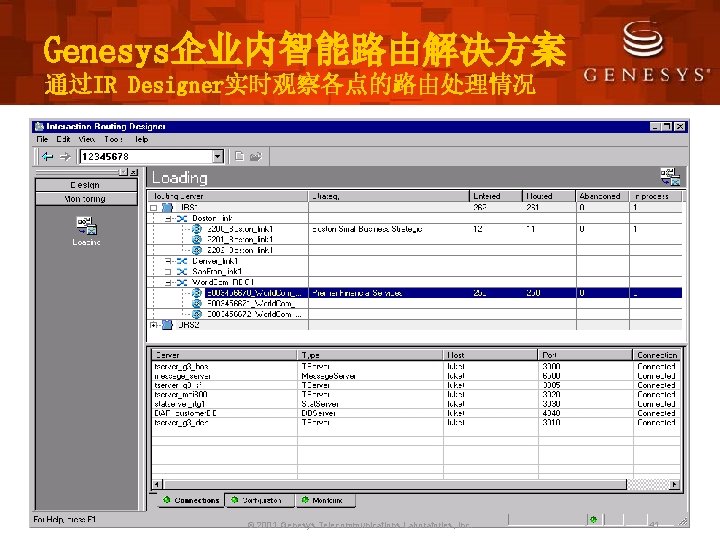
Task: Sort by Entered column header
Action: (x=496, y=196)
